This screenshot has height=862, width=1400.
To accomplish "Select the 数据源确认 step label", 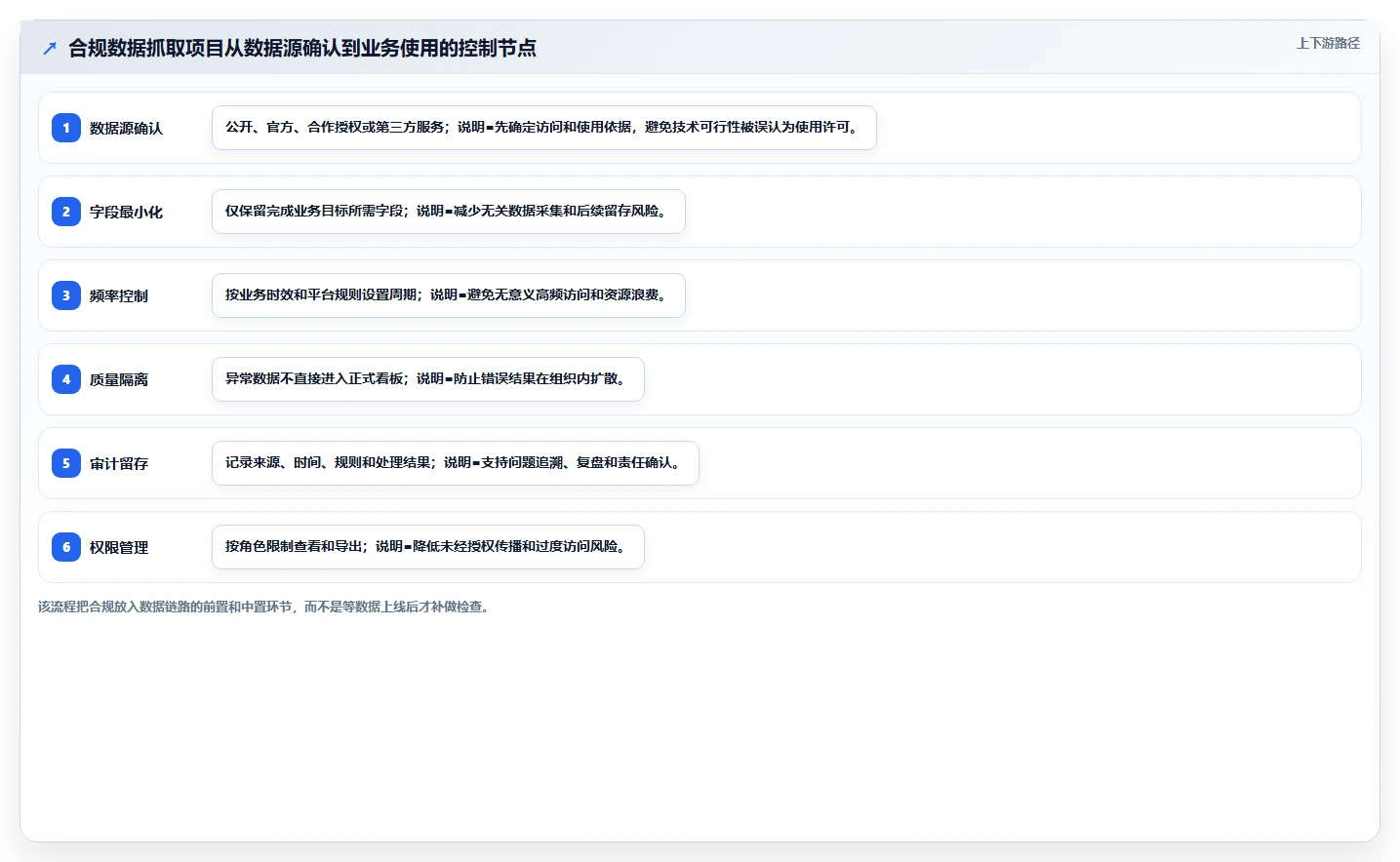I will (x=126, y=128).
